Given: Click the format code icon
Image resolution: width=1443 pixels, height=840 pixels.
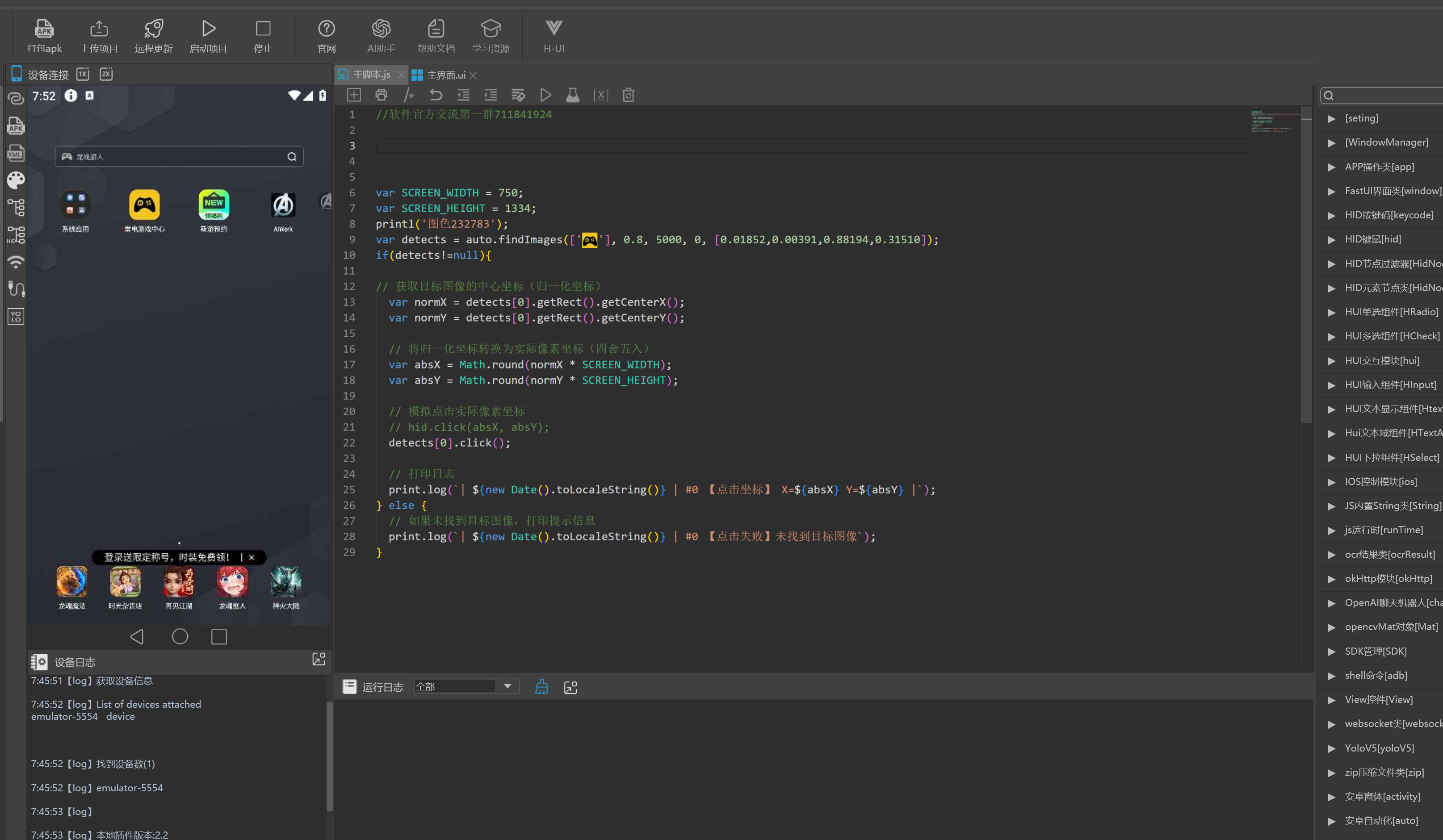Looking at the screenshot, I should [518, 95].
